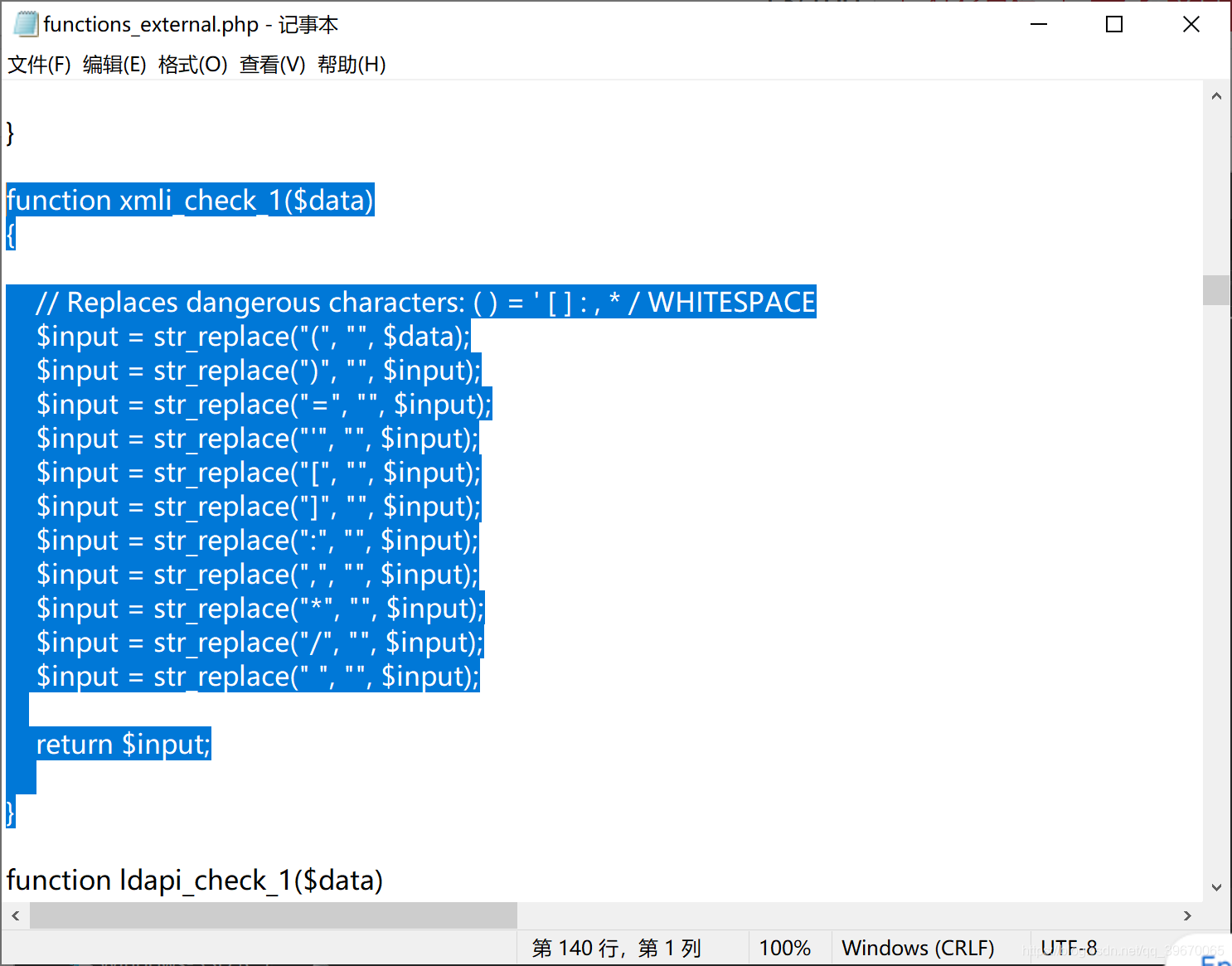The height and width of the screenshot is (966, 1232).
Task: Minimize the Notepad window
Action: click(x=1039, y=24)
